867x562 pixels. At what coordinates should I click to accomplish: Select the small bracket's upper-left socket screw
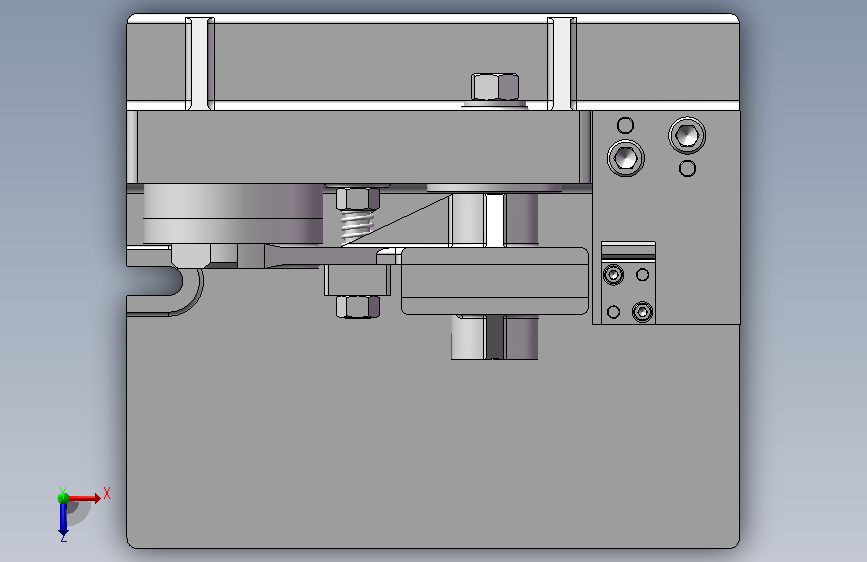(613, 274)
